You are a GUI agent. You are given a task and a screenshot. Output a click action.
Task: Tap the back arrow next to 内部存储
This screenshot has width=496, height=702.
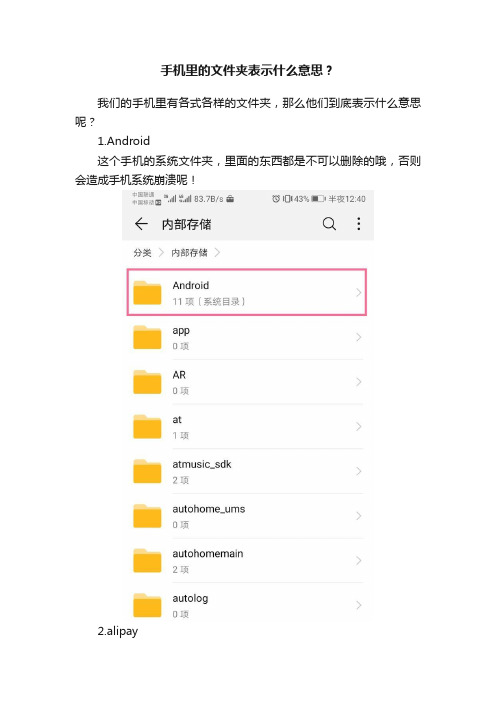coord(141,224)
